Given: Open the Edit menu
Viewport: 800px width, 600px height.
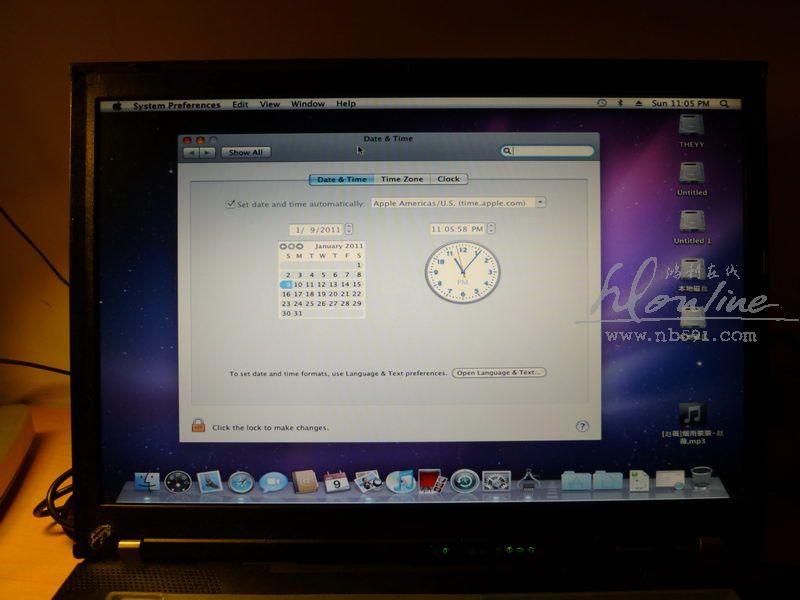Looking at the screenshot, I should pos(240,105).
